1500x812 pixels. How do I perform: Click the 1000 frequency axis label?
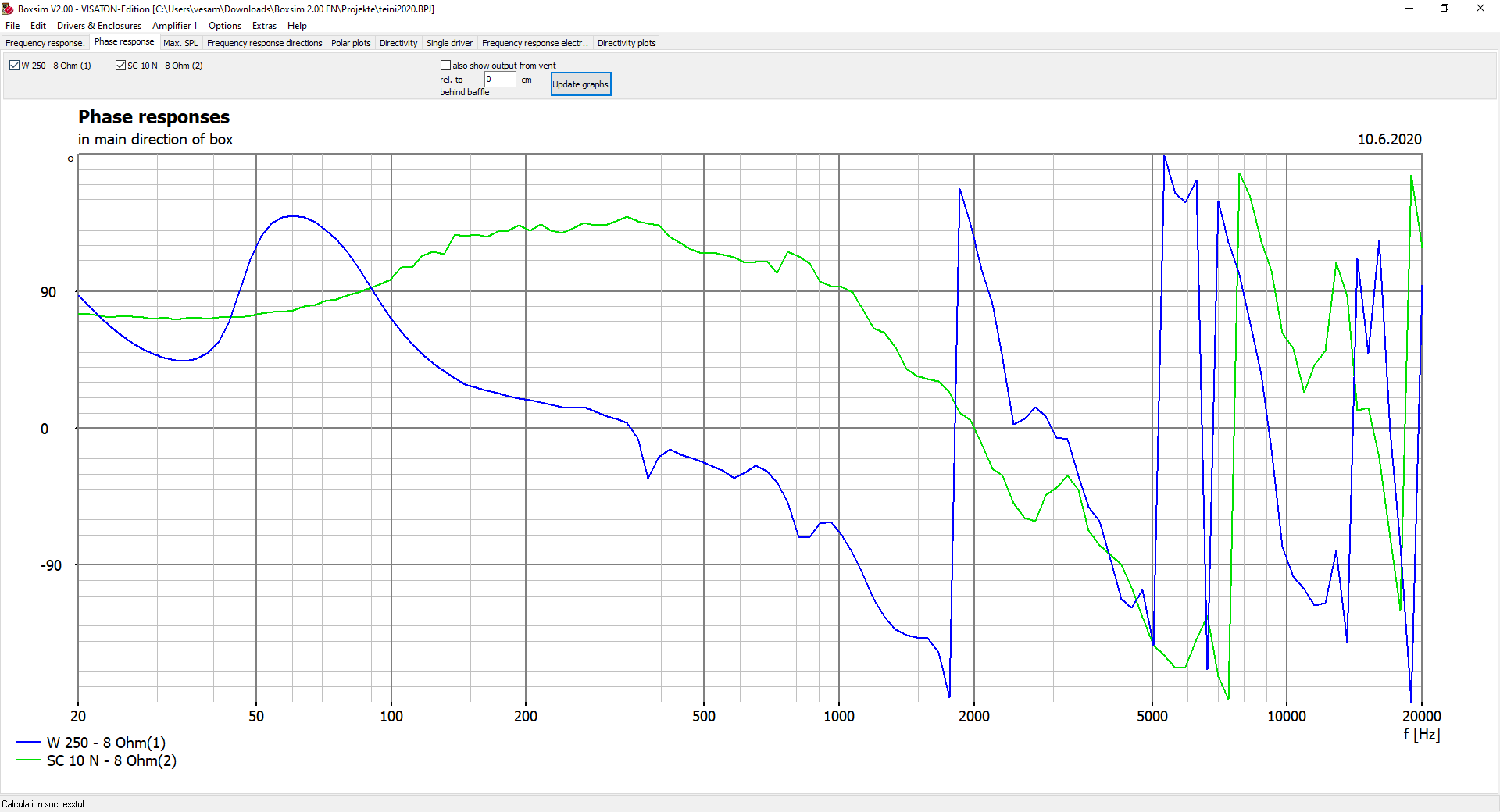[x=839, y=716]
